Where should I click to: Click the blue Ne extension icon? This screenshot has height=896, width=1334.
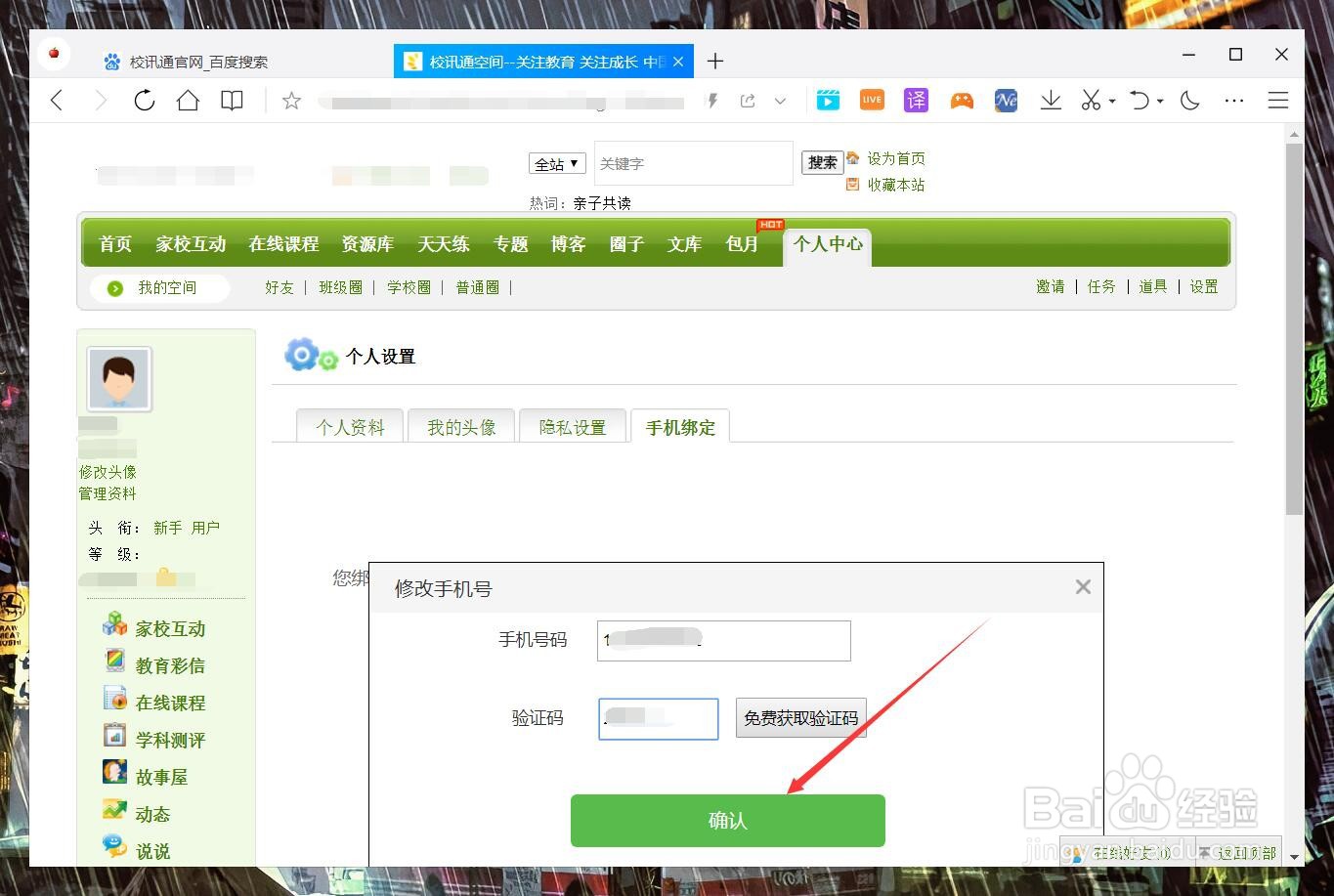(1006, 100)
